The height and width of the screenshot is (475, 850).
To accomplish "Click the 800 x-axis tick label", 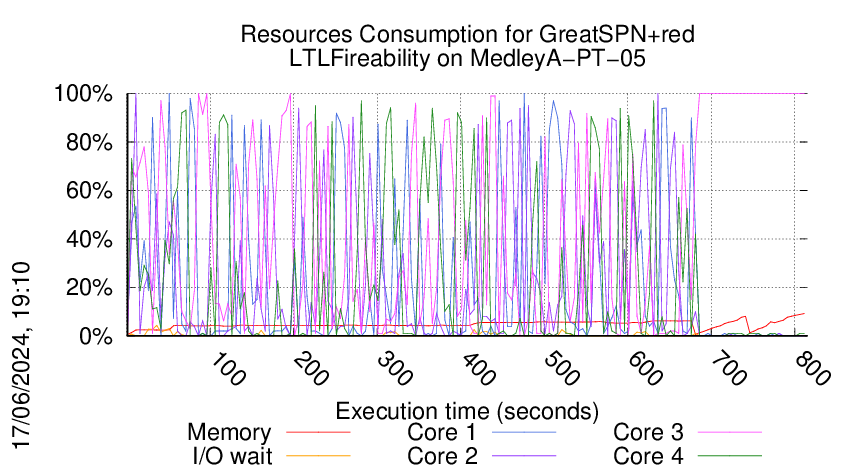I will coord(812,369).
